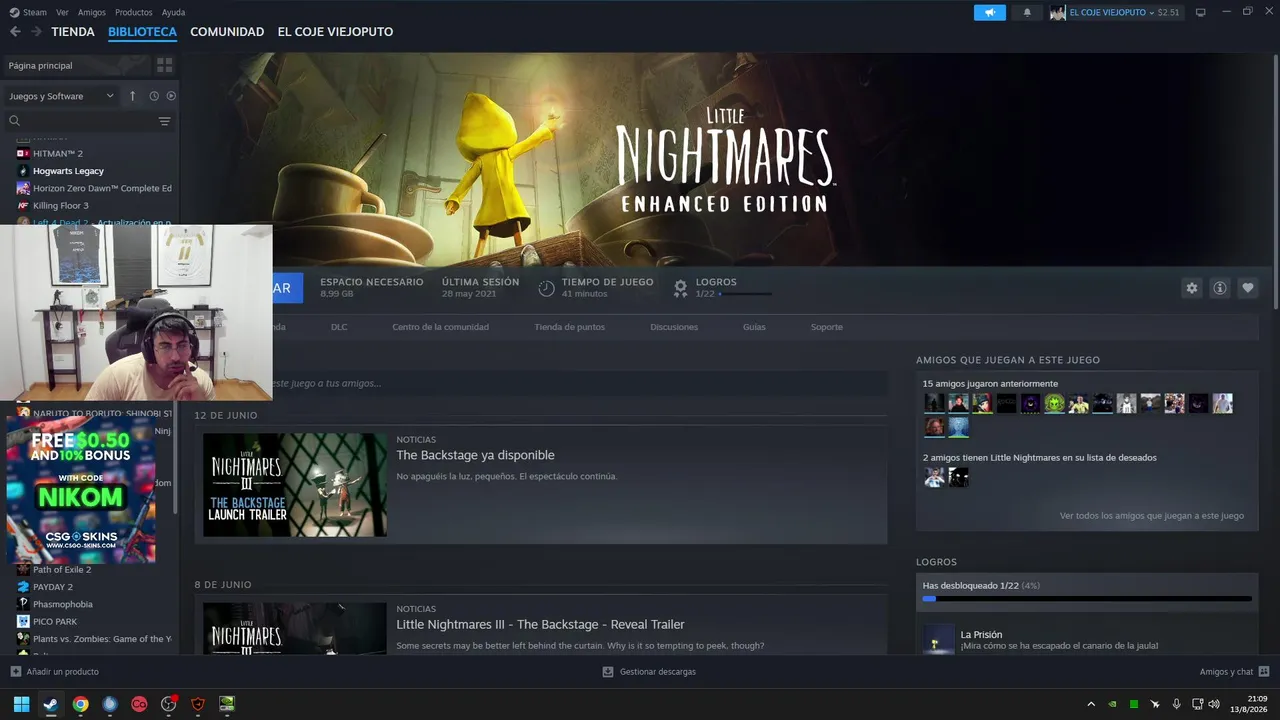Click the library search field
Image resolution: width=1280 pixels, height=720 pixels.
pyautogui.click(x=80, y=121)
